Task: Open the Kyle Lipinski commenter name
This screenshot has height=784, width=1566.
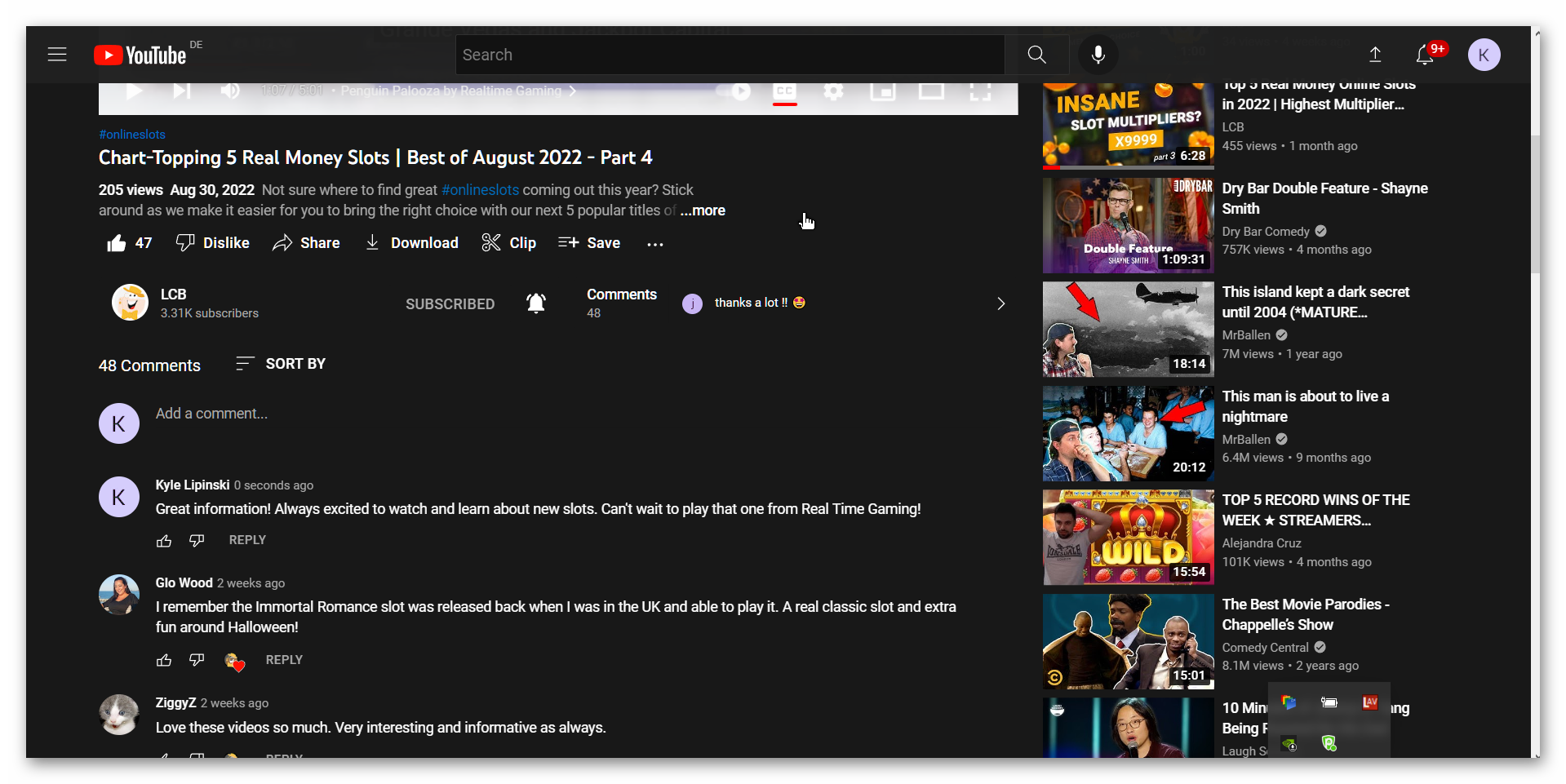Action: pos(193,485)
